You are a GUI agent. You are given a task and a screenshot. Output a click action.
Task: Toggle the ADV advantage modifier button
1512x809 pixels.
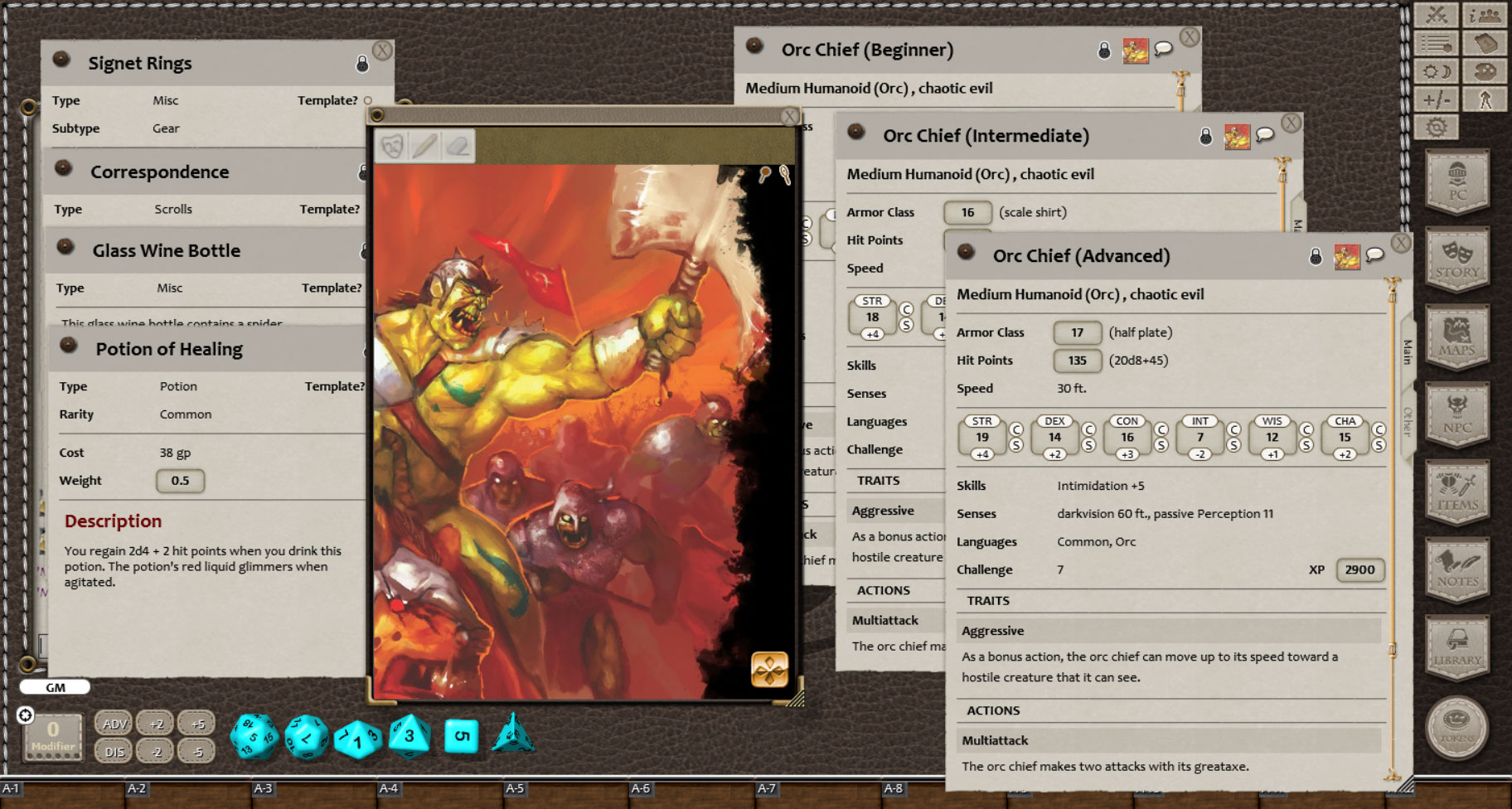[114, 724]
